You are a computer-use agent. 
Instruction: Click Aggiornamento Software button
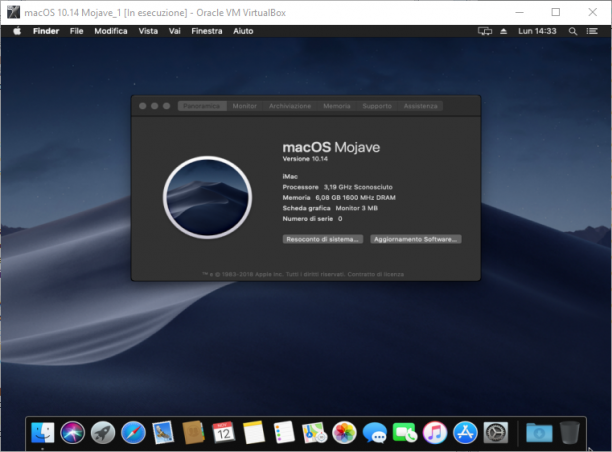(416, 239)
